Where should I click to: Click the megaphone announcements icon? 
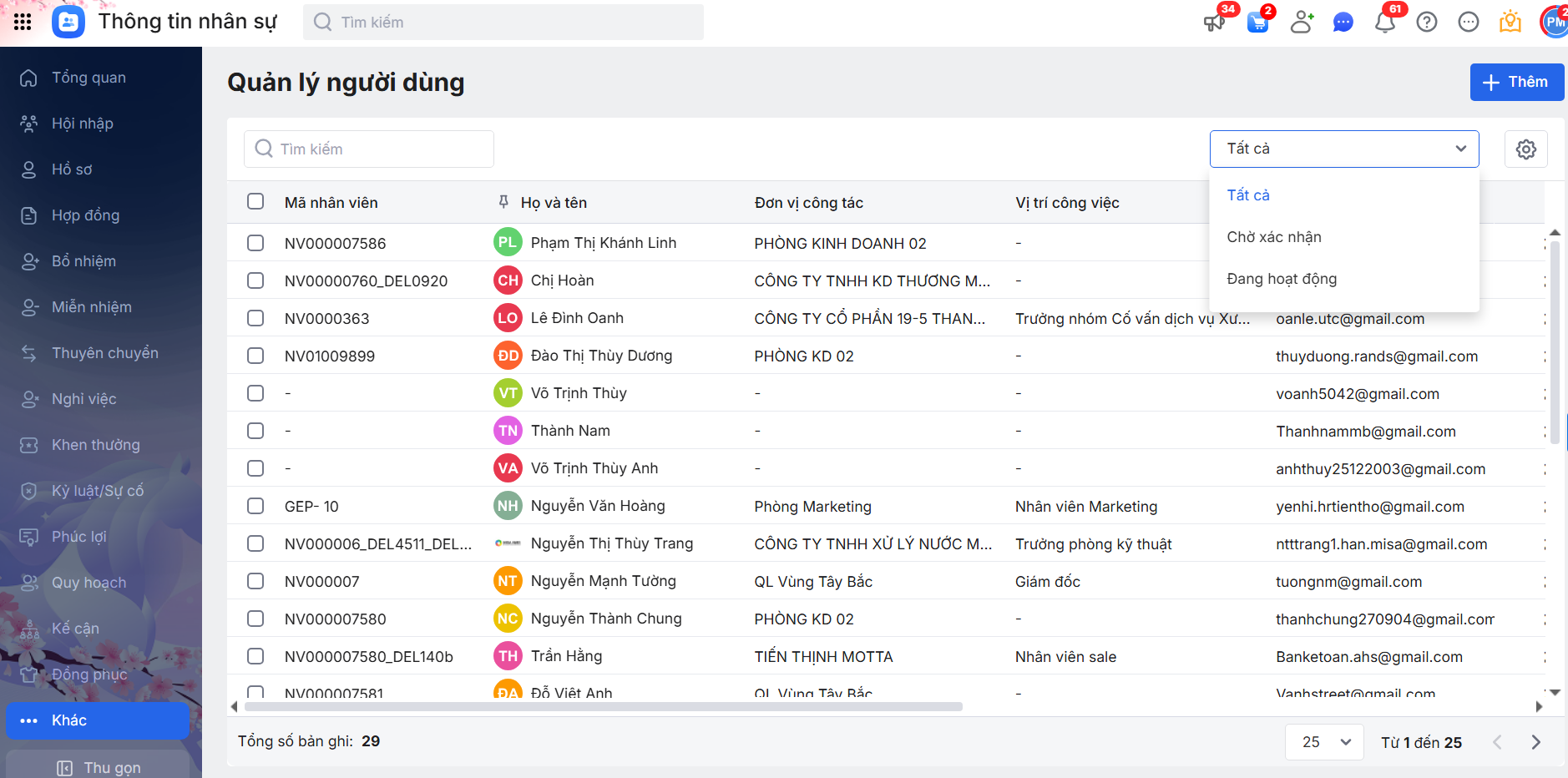pyautogui.click(x=1214, y=22)
